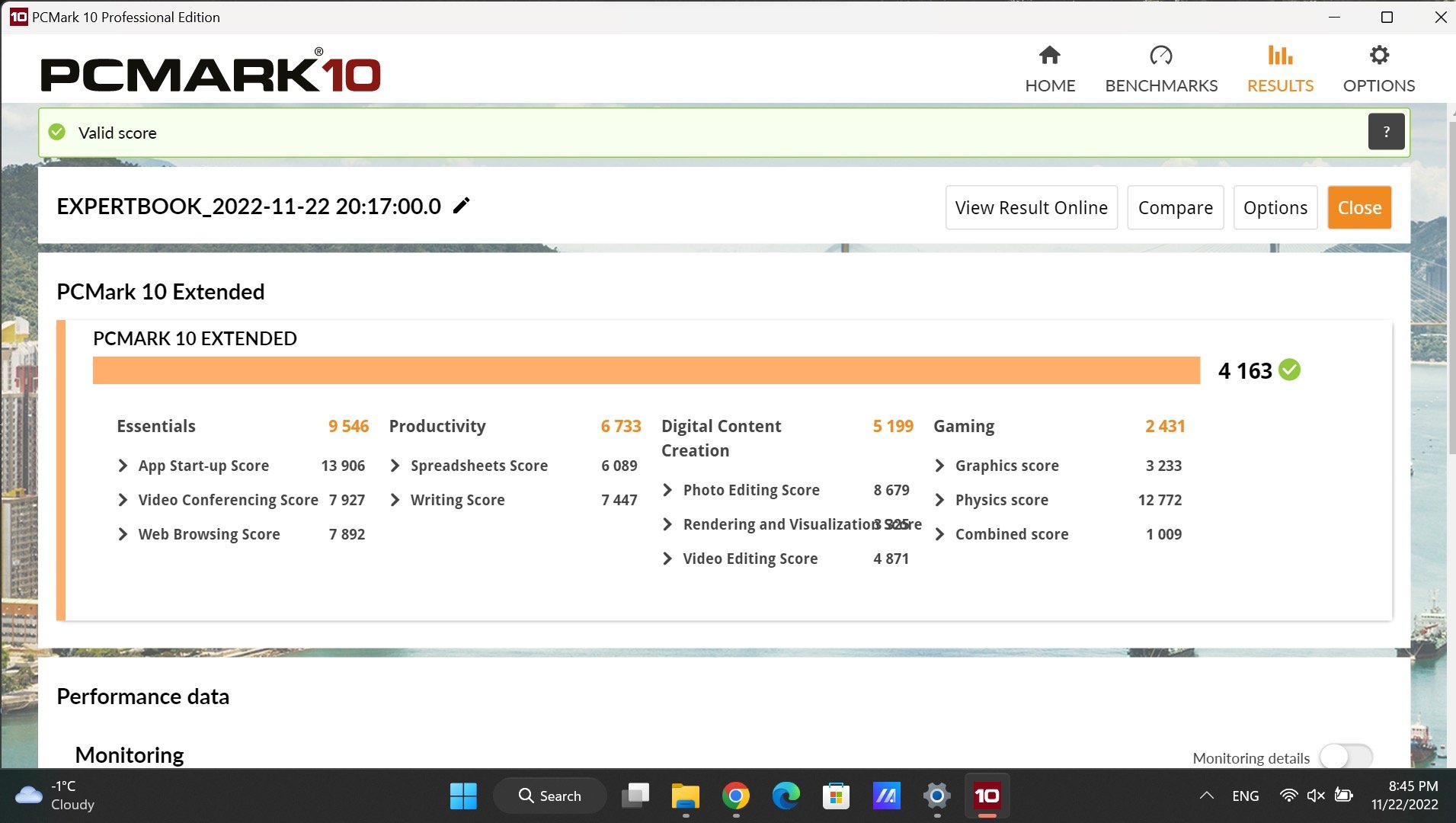
Task: Click the Compare button
Action: pos(1175,207)
